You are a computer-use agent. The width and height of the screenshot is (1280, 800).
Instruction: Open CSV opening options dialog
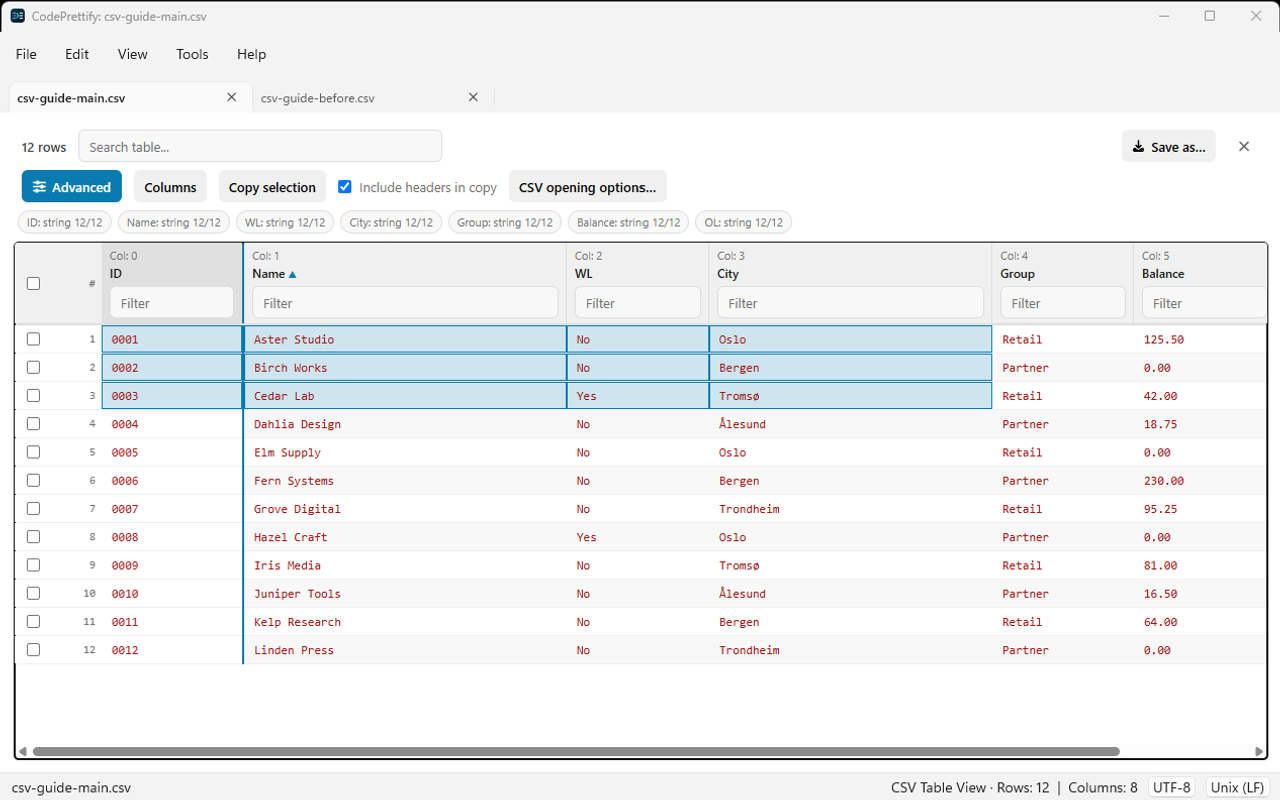coord(587,187)
